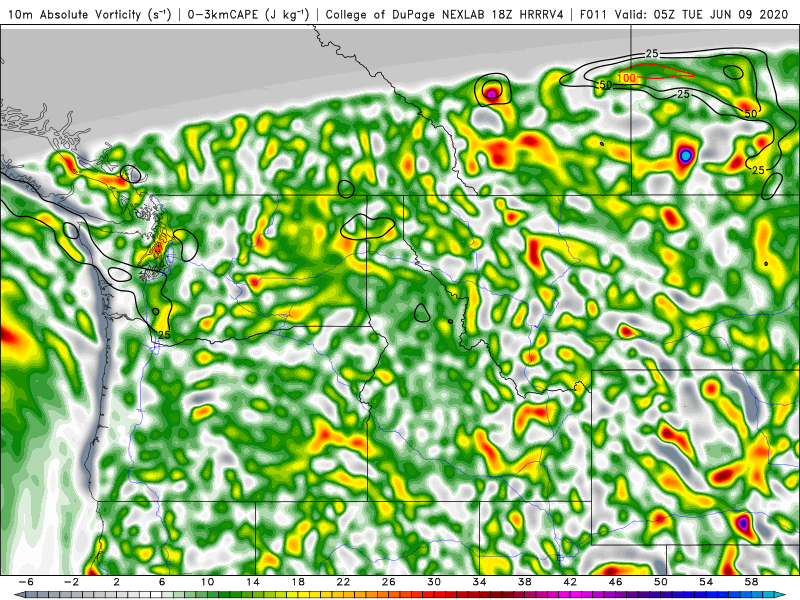Click the "18" colorbar tick label
Viewport: 800px width, 600px height.
(298, 582)
